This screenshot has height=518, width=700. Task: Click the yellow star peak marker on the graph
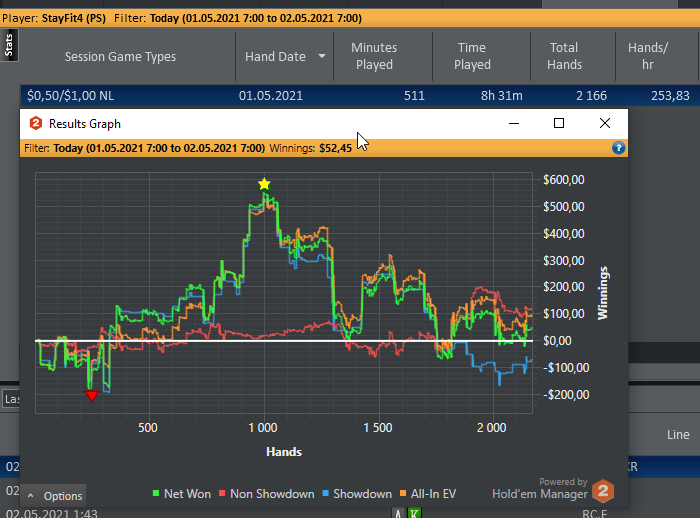[264, 184]
